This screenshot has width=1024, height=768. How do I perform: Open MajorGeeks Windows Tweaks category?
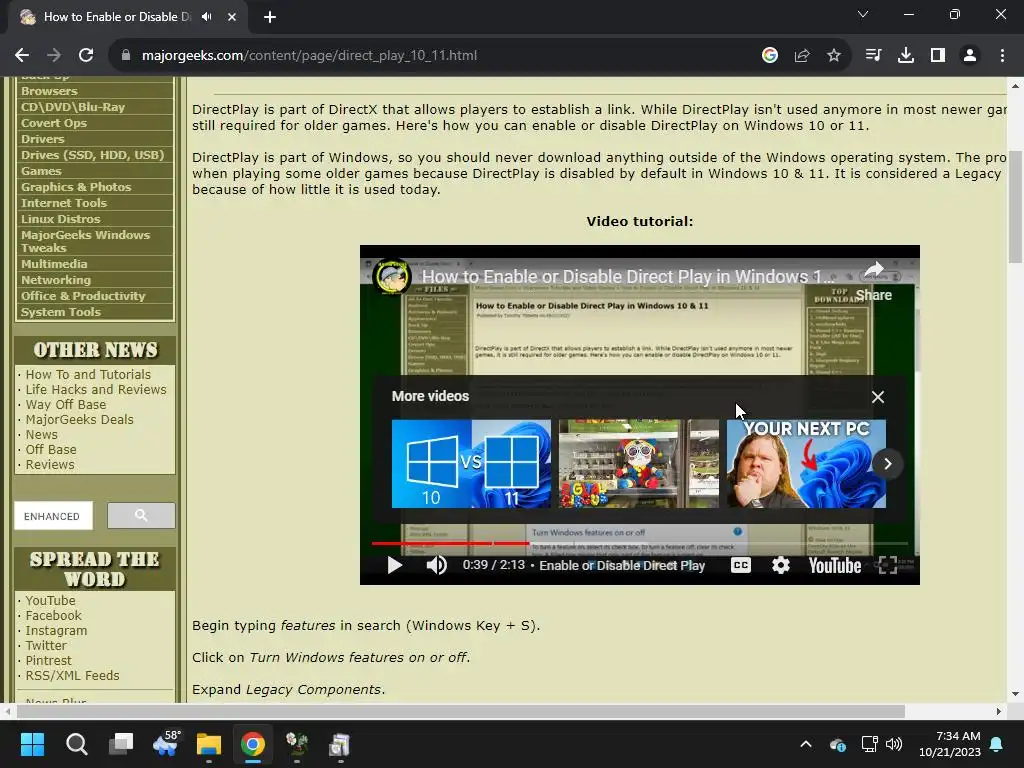click(x=85, y=241)
